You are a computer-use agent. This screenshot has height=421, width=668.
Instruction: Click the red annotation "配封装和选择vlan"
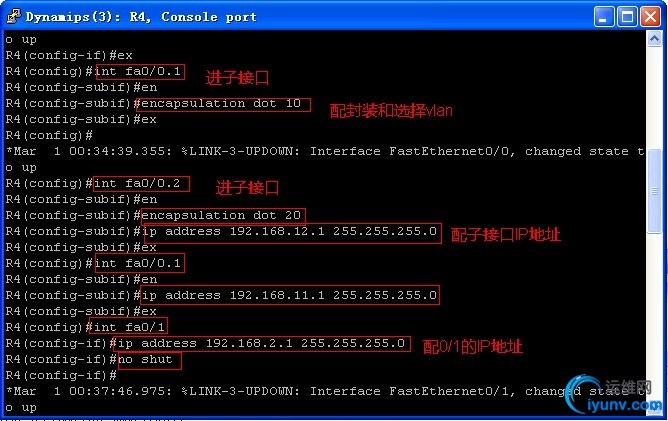click(x=391, y=111)
